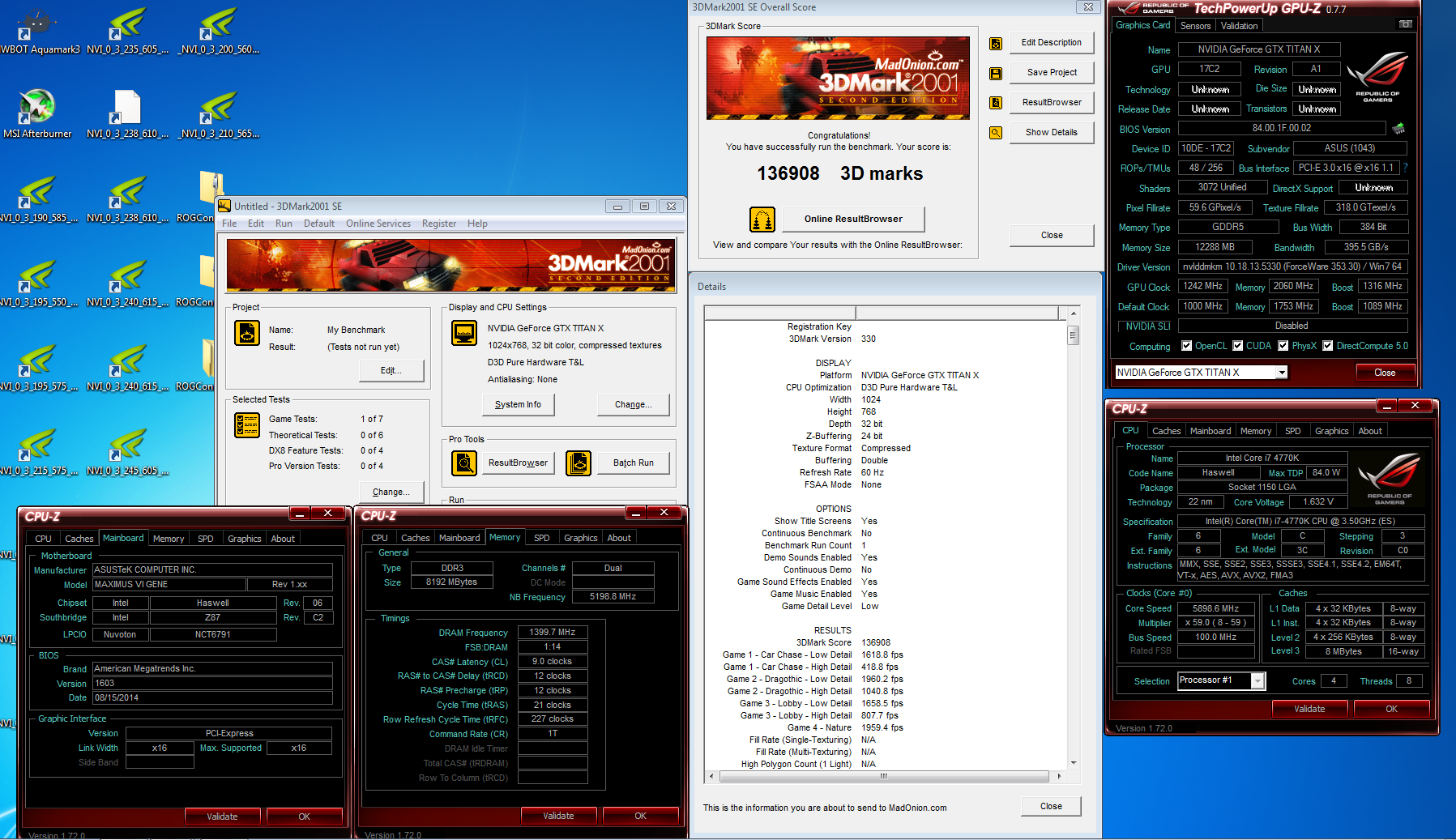Screen dimensions: 1456x840
Task: Open the Run menu in 3DMark2001
Action: [284, 224]
